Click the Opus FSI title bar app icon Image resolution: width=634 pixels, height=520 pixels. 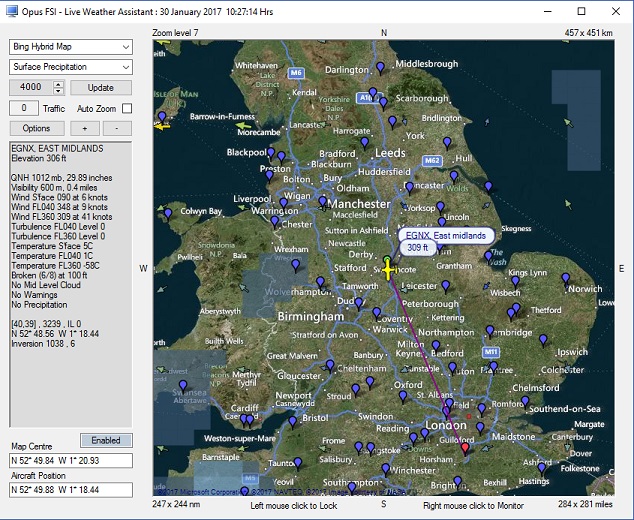(x=12, y=11)
